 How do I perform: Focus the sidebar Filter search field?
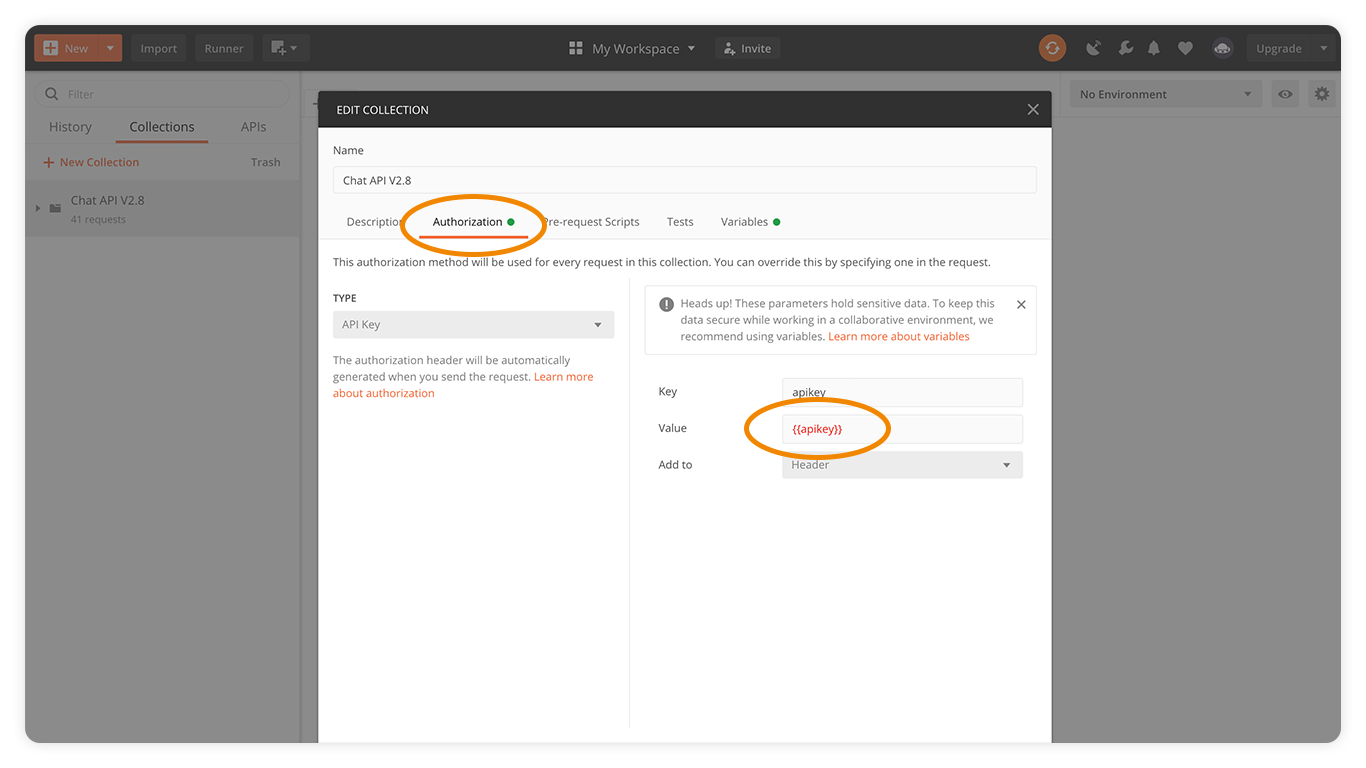click(162, 94)
